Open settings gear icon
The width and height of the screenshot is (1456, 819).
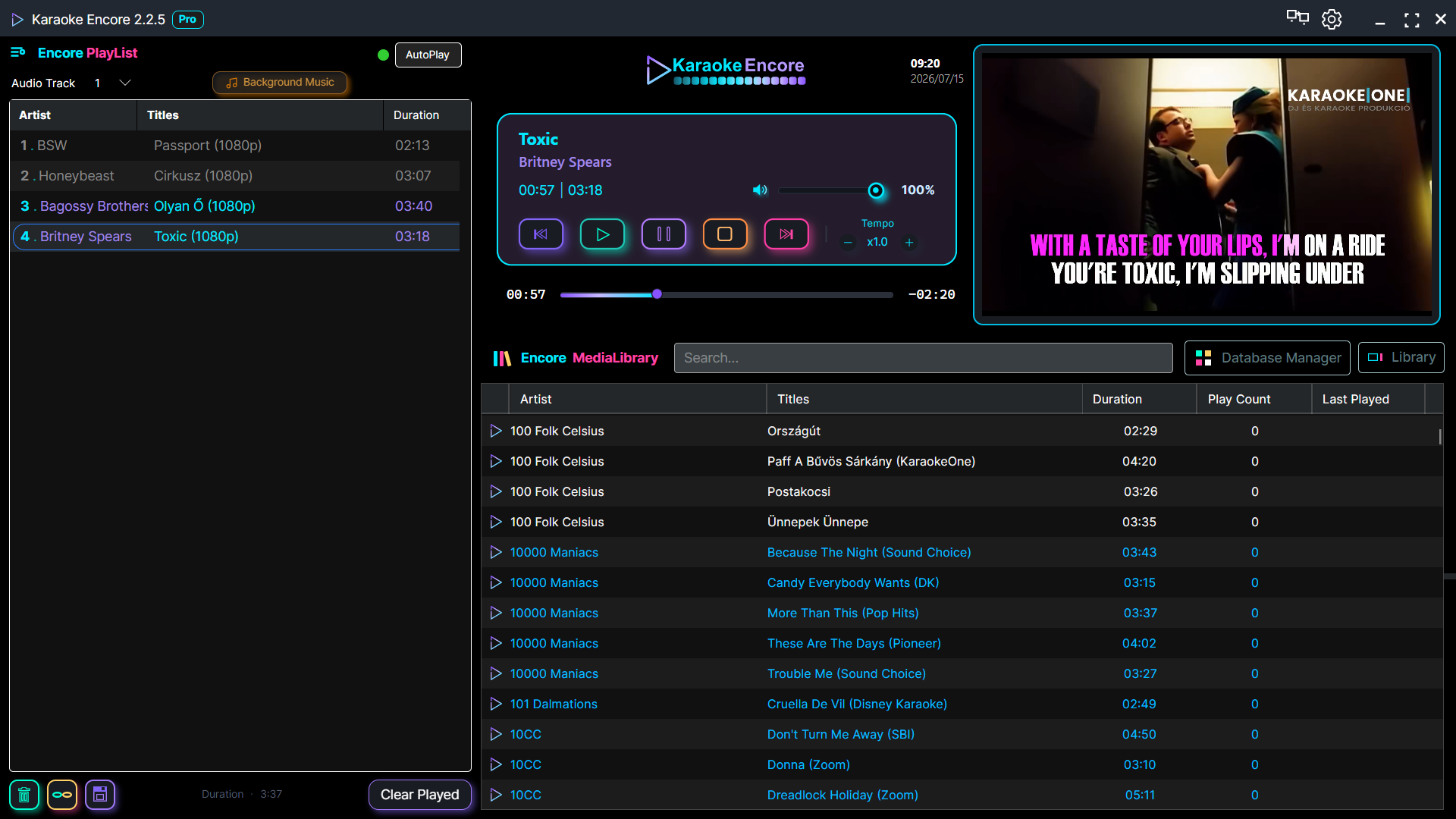(1332, 19)
